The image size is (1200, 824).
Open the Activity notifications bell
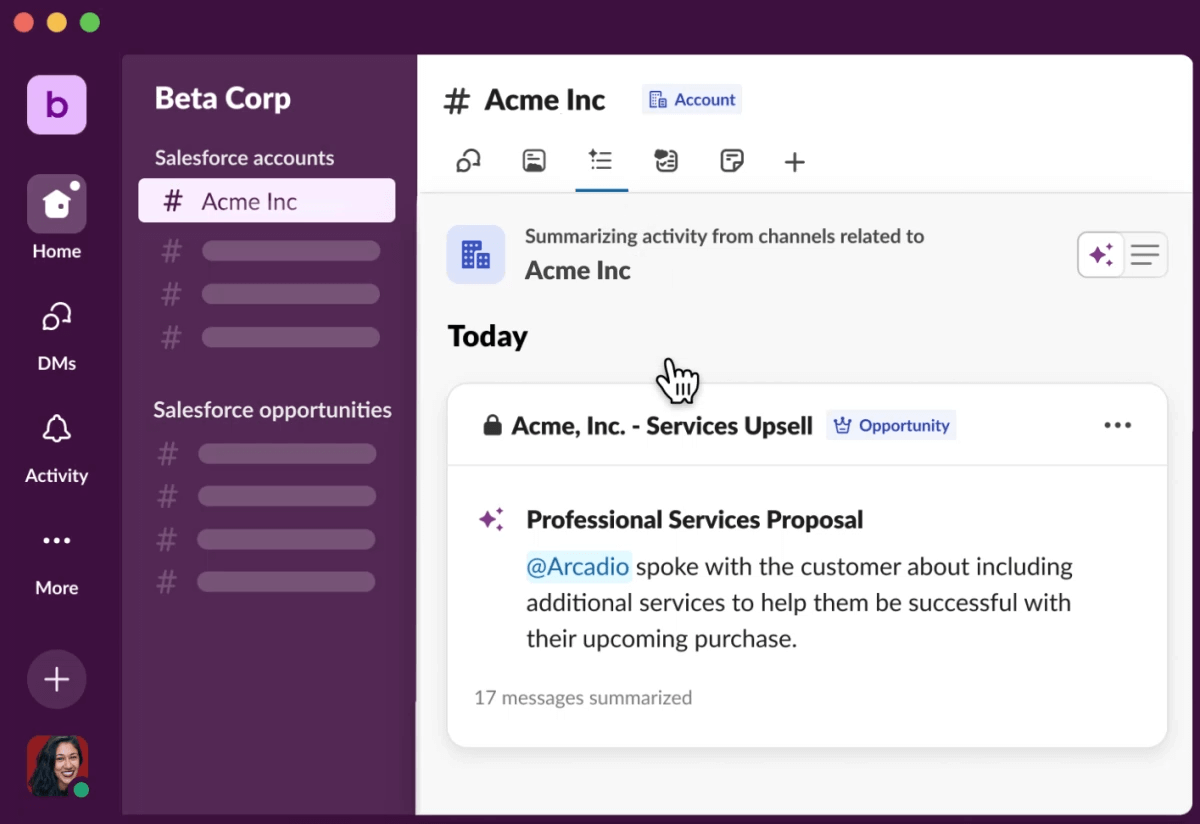[56, 430]
